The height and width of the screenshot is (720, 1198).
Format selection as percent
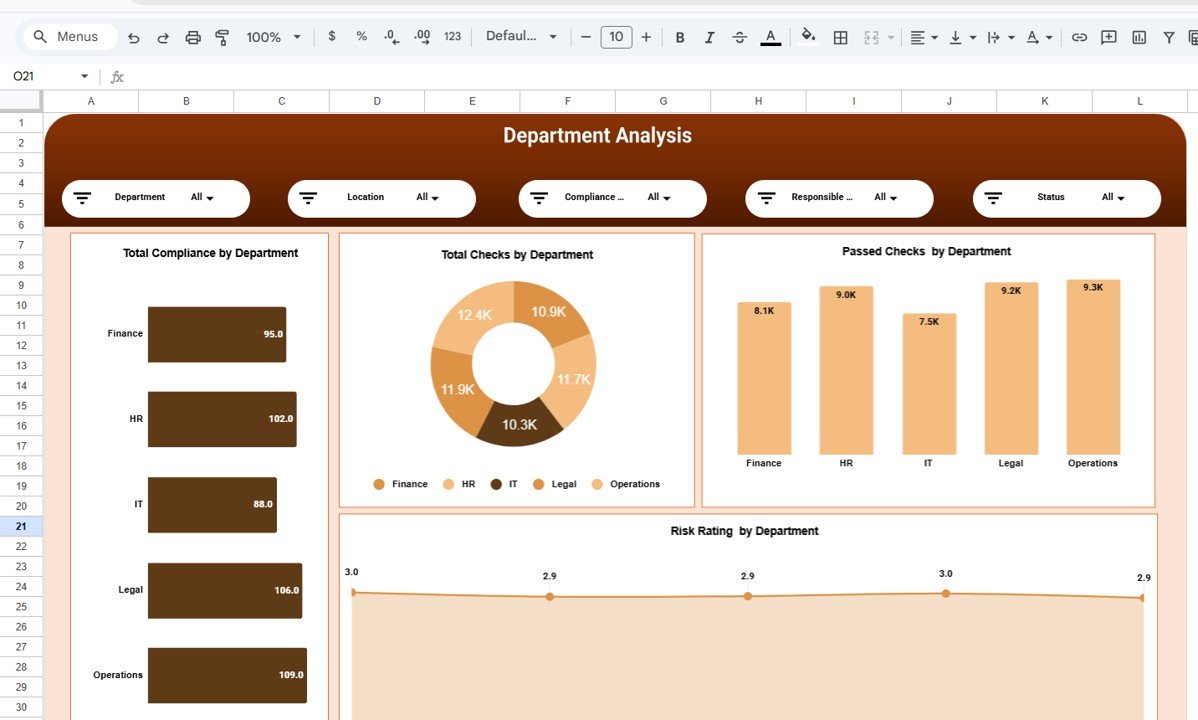(x=361, y=36)
